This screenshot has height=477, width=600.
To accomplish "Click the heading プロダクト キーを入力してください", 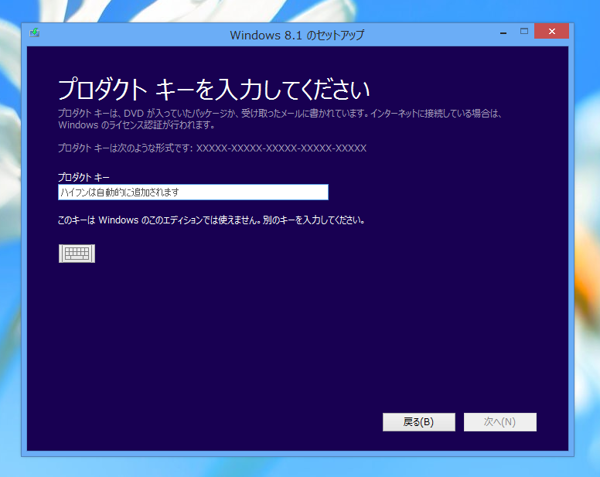I will [214, 90].
